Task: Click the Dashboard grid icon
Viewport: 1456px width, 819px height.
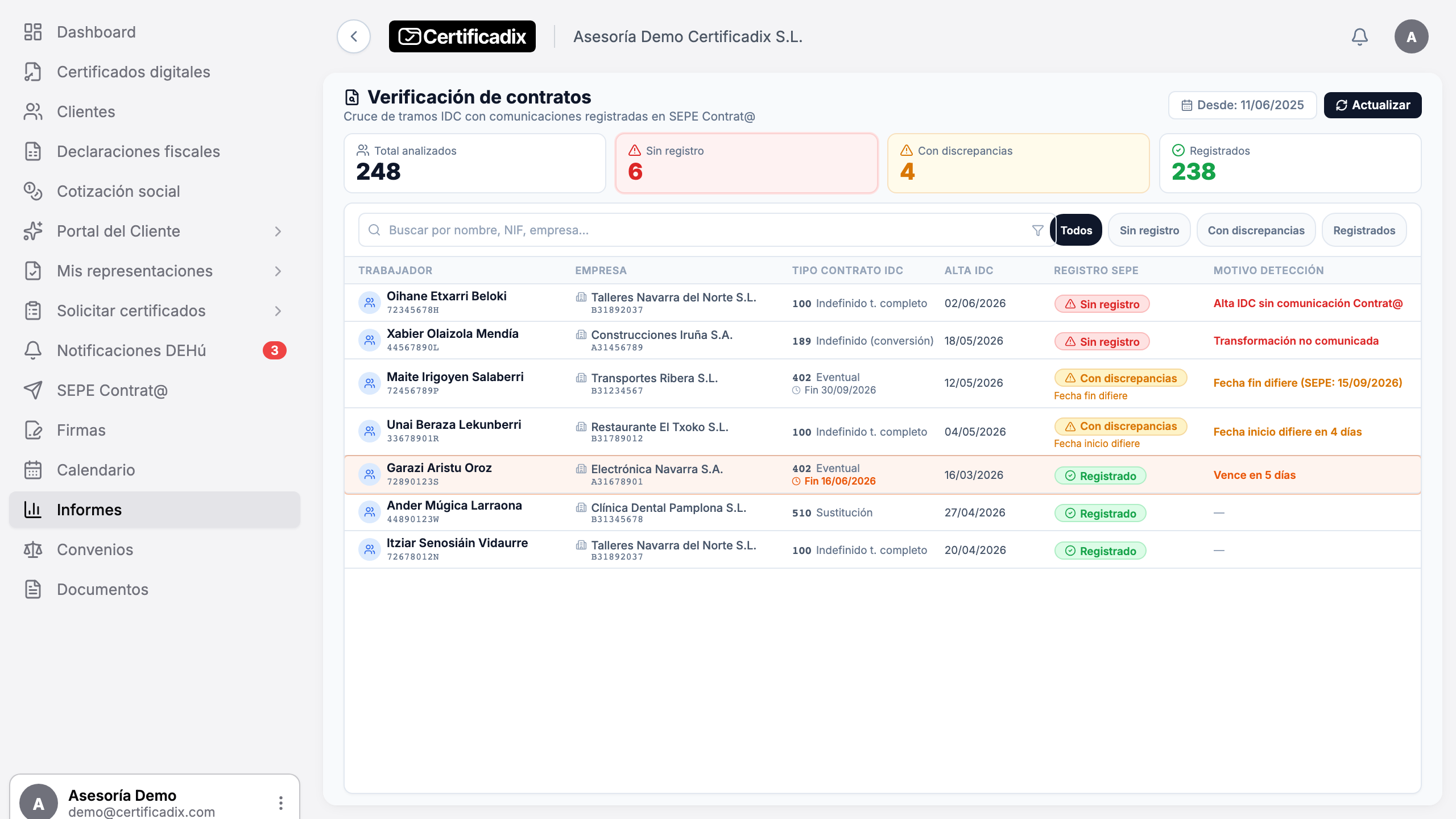Action: pos(33,32)
